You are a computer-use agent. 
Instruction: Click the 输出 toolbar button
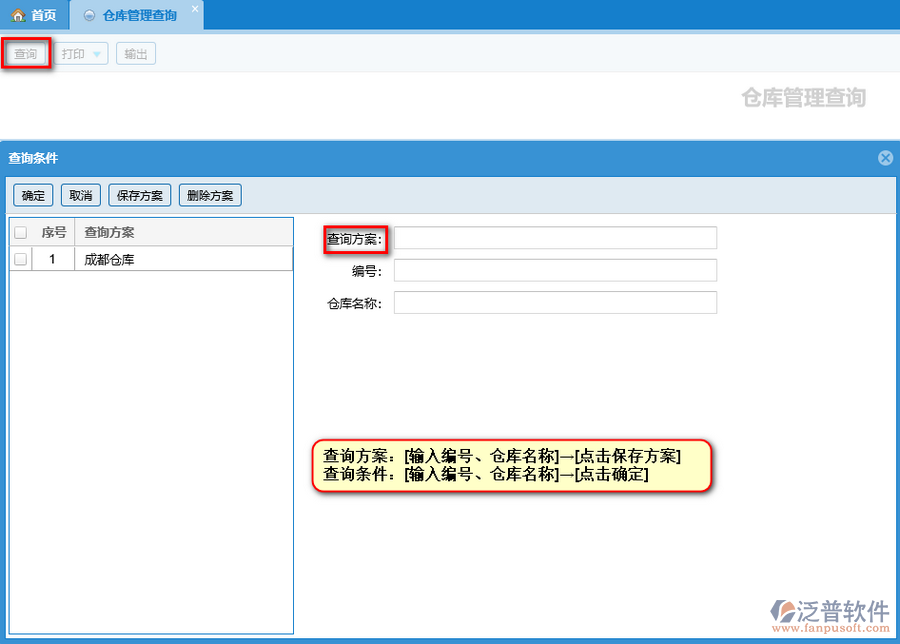point(135,54)
